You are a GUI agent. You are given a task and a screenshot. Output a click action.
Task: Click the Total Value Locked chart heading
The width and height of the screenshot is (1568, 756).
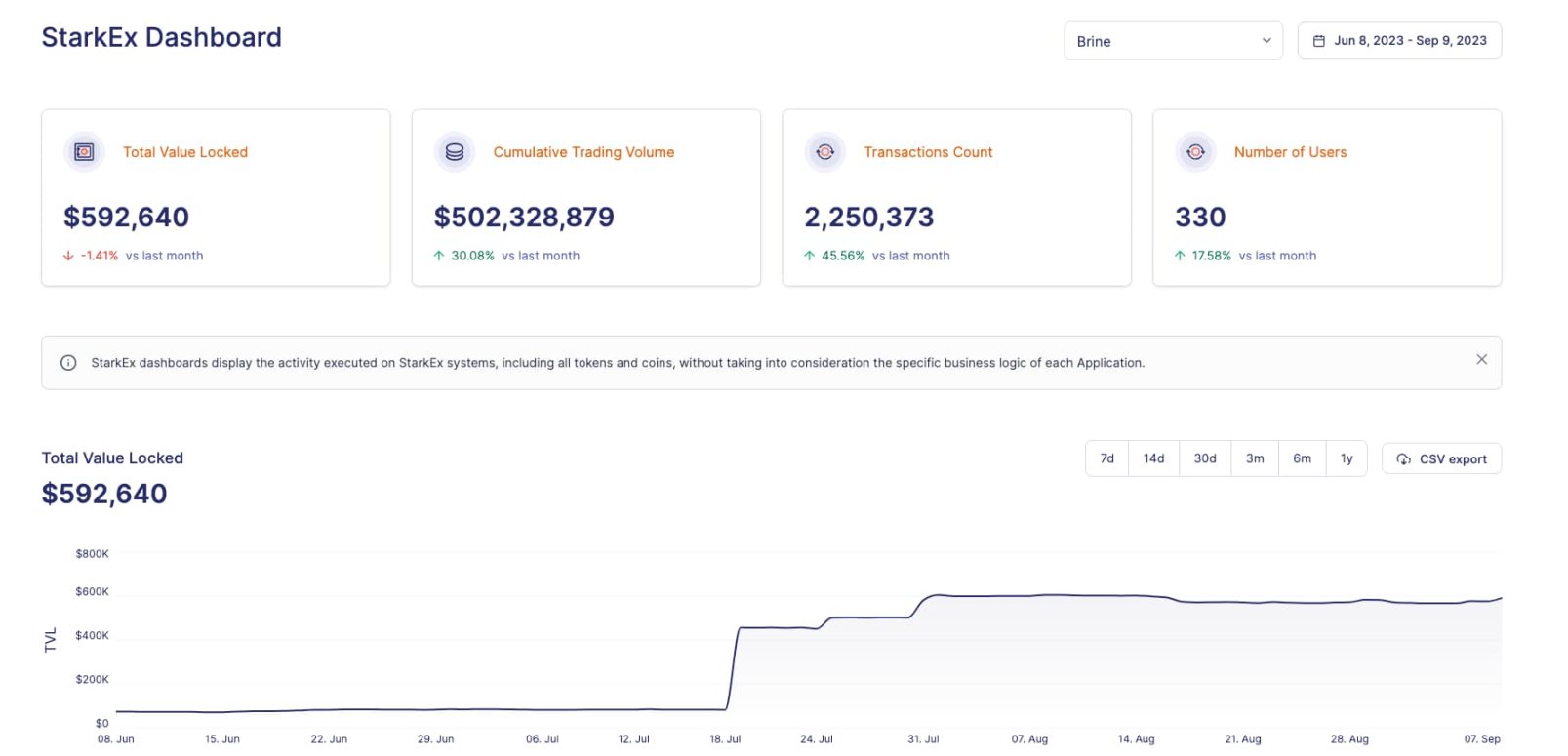point(112,458)
